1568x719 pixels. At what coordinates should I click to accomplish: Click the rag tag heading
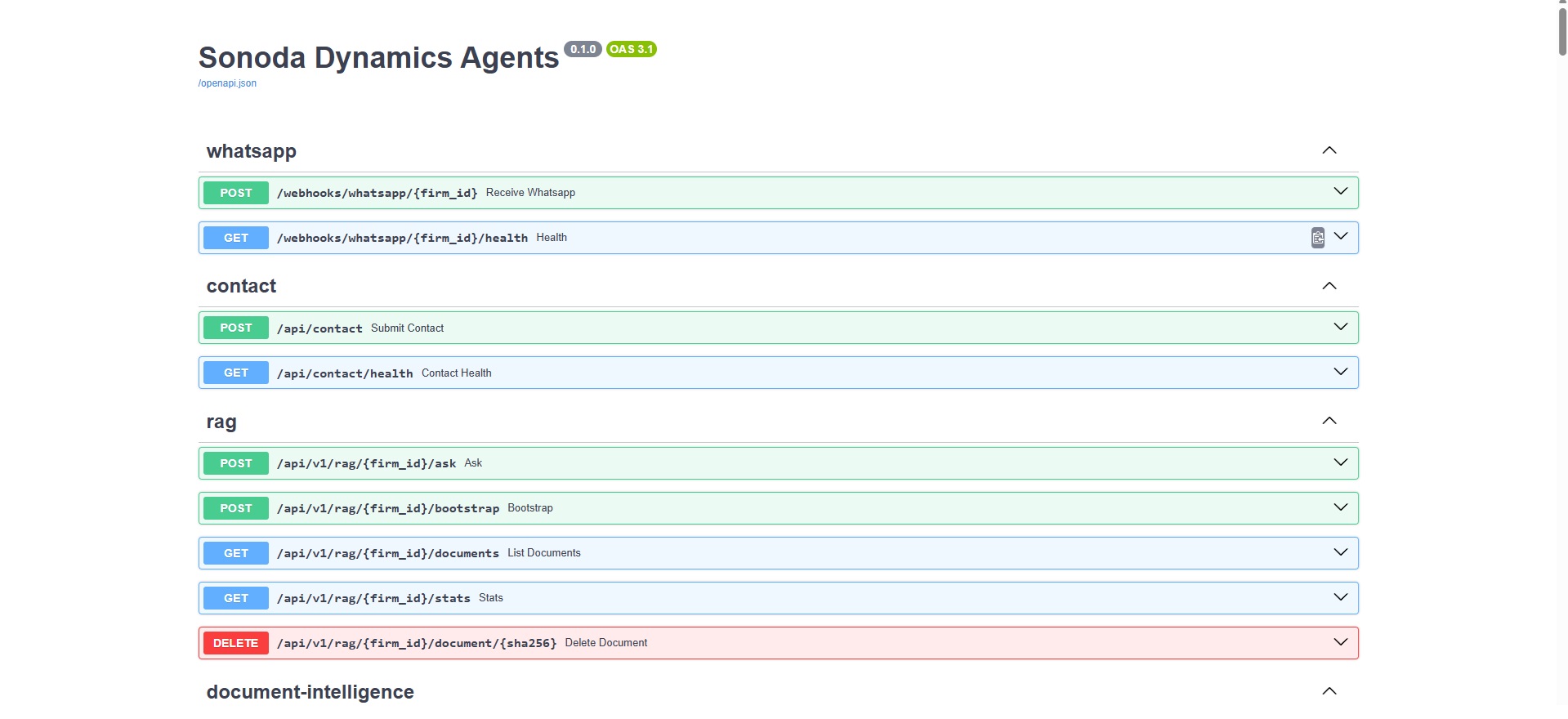tap(221, 422)
